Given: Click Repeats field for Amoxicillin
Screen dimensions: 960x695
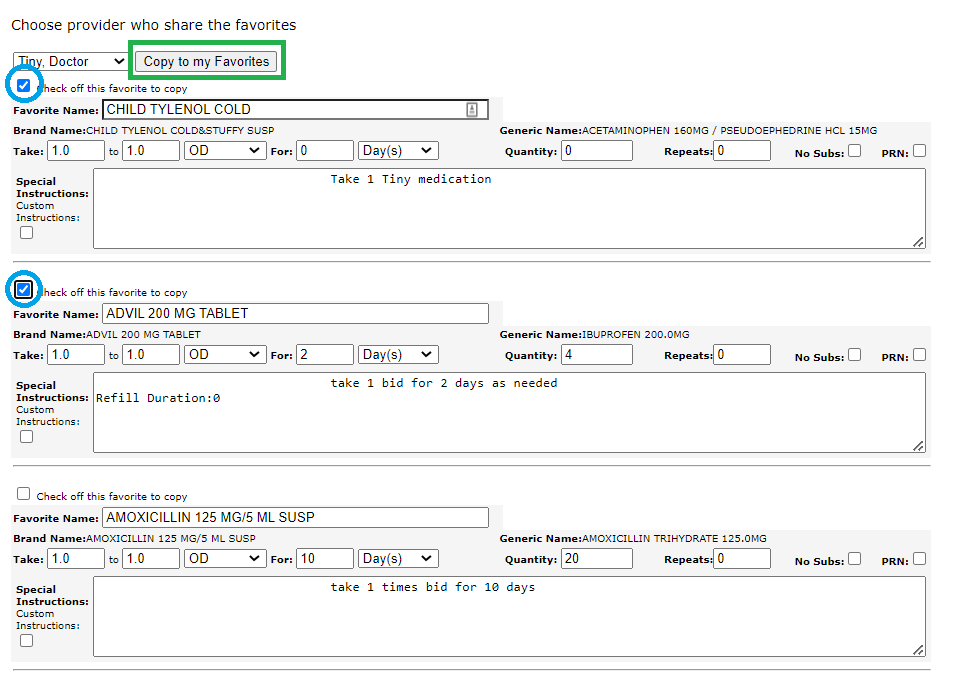Looking at the screenshot, I should [x=741, y=558].
